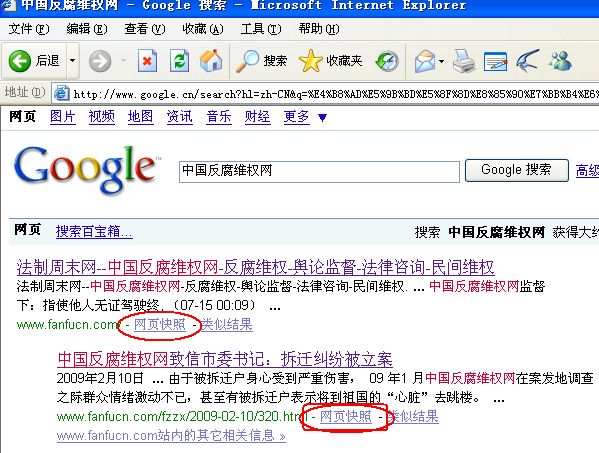Go to Home page house icon
The width and height of the screenshot is (599, 453).
pos(211,61)
